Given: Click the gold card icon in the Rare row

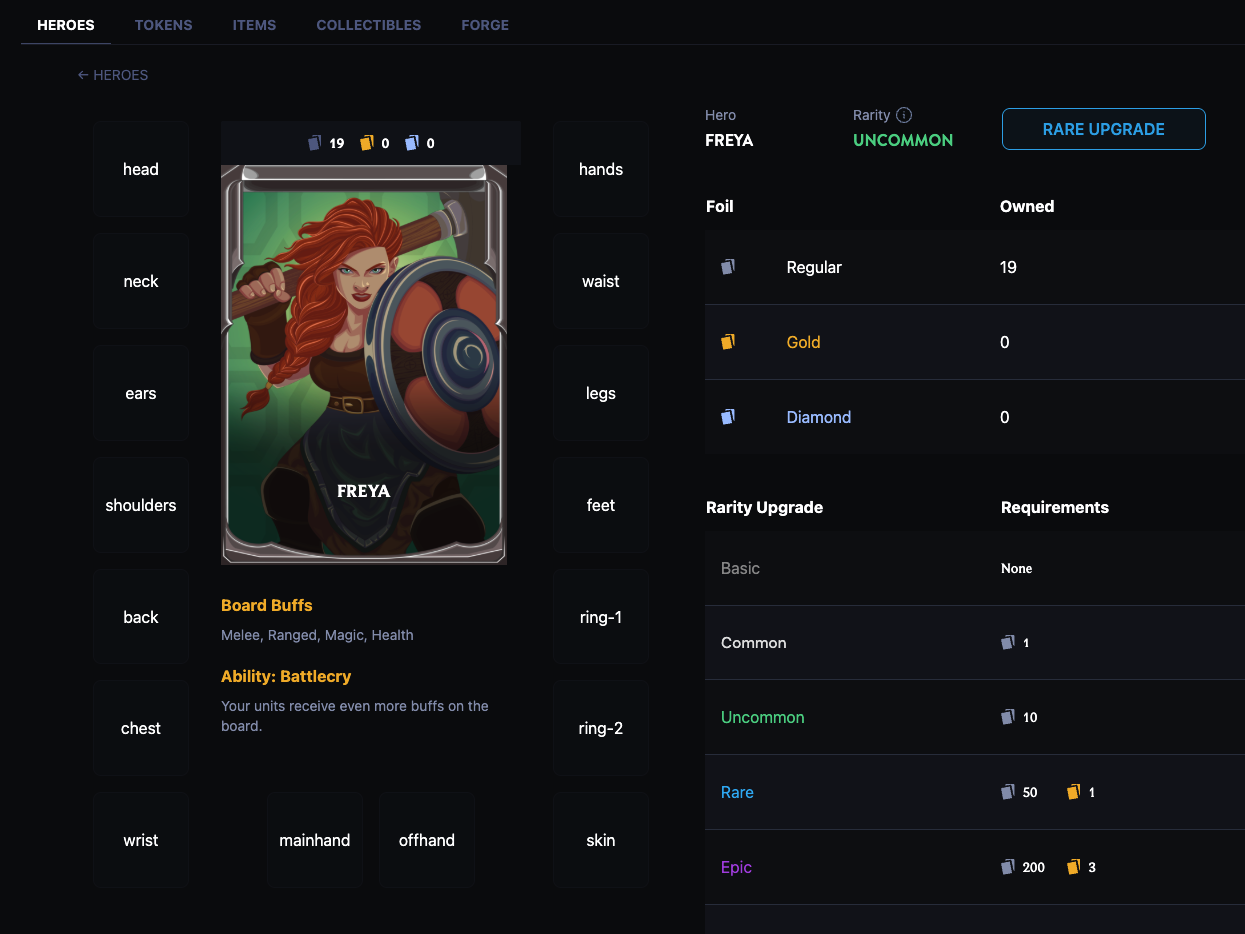Looking at the screenshot, I should [x=1074, y=792].
